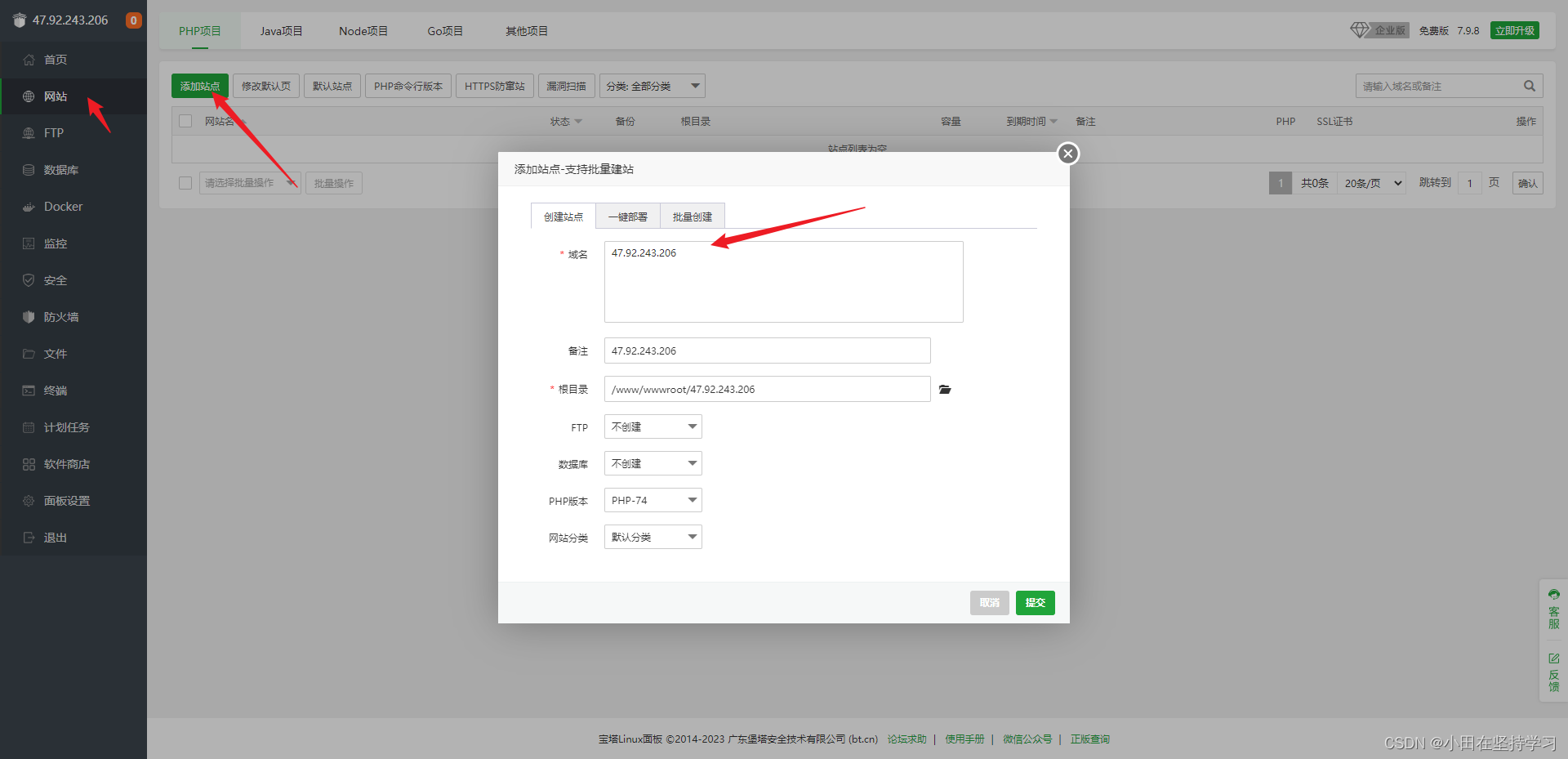Open the 安全 shield icon

(29, 280)
